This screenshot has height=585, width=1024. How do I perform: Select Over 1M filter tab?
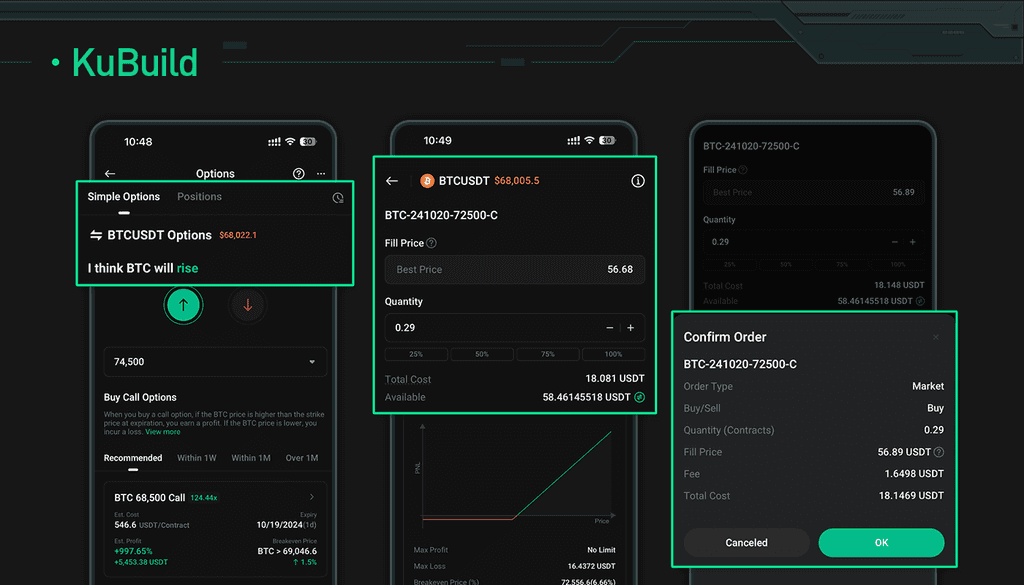pyautogui.click(x=302, y=458)
